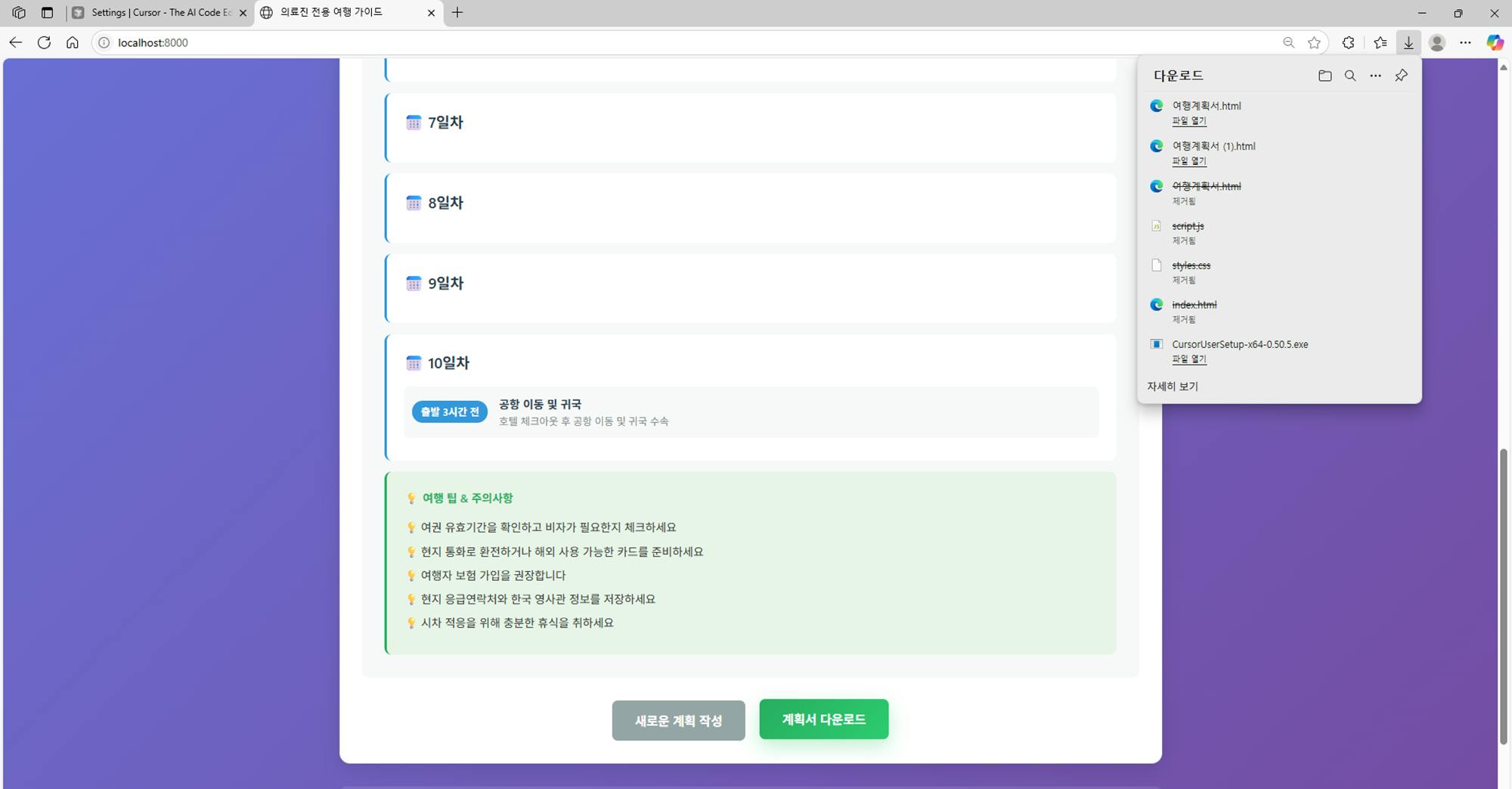Toggle the vertical tabs icon
The image size is (1512, 789).
click(47, 13)
